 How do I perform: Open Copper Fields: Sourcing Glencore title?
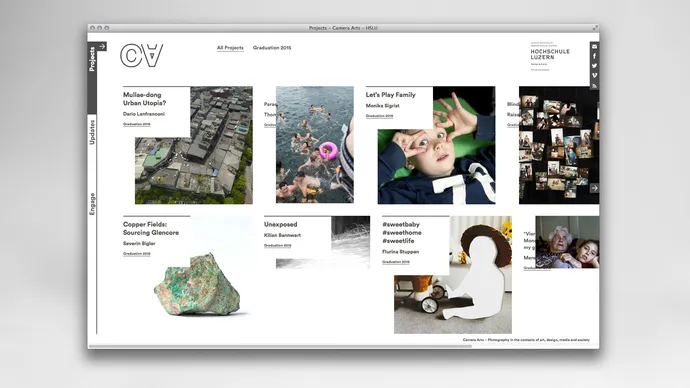[151, 228]
